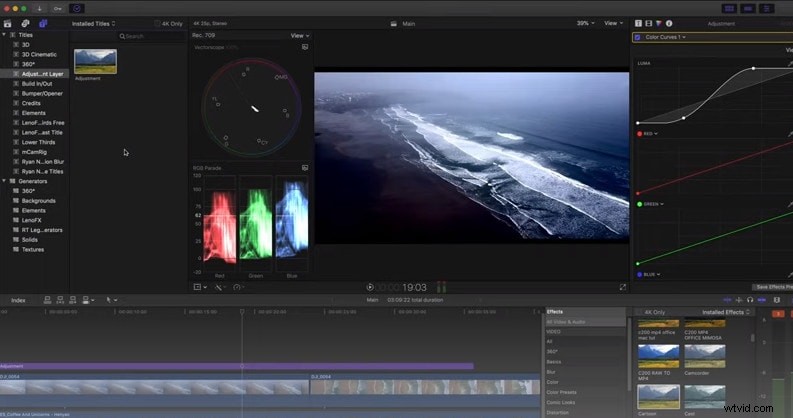This screenshot has width=793, height=418.
Task: Play the clip in the viewer
Action: pyautogui.click(x=370, y=287)
